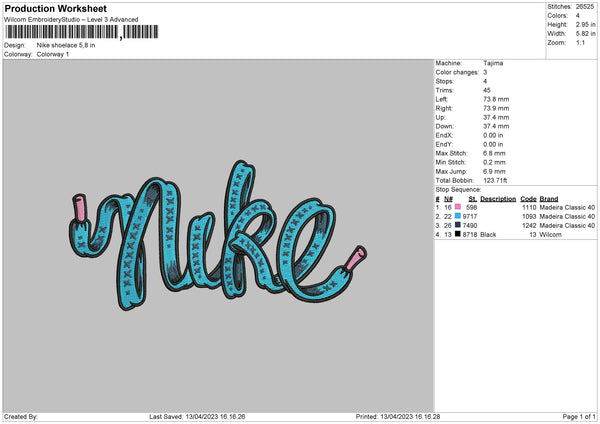The width and height of the screenshot is (600, 424).
Task: Click the 'Wilcom' brand in row 4
Action: tap(551, 235)
